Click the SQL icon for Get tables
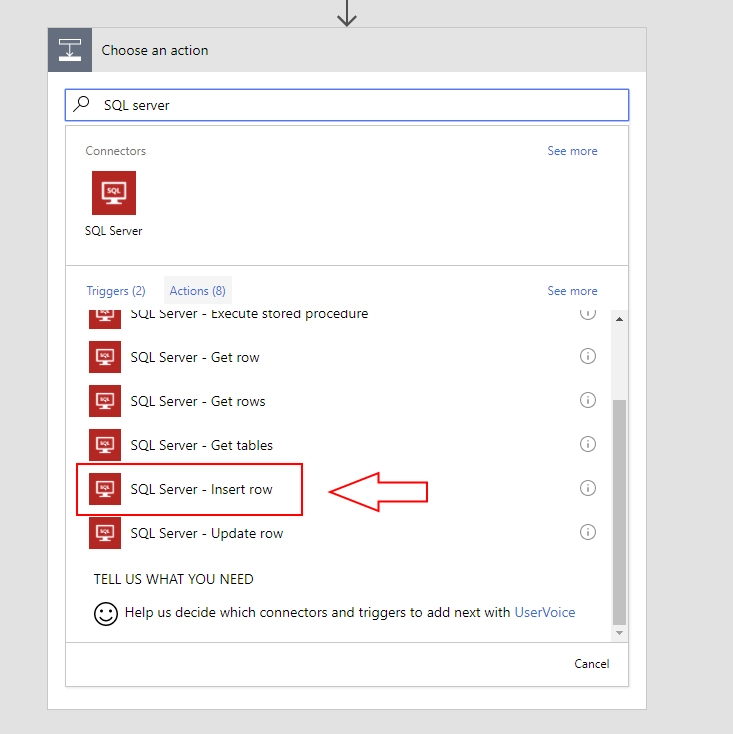733x734 pixels. (105, 445)
